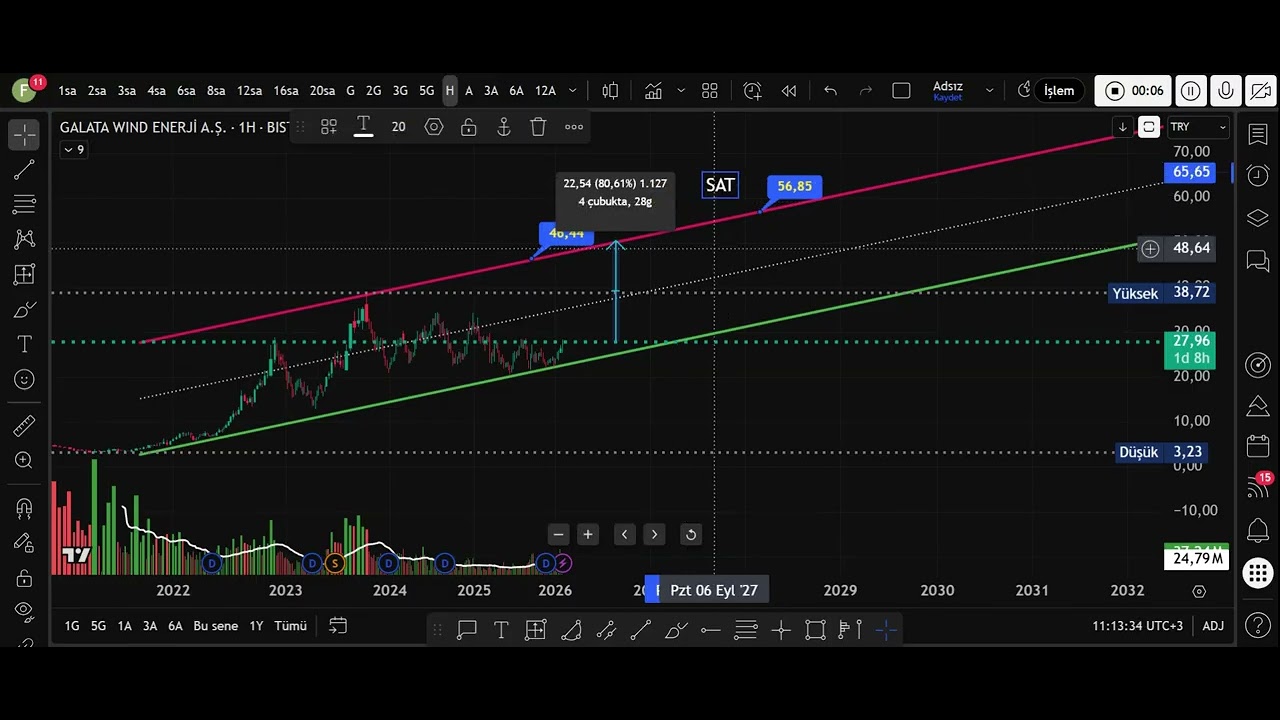The width and height of the screenshot is (1280, 720).
Task: Select the Tümü date range
Action: [290, 626]
